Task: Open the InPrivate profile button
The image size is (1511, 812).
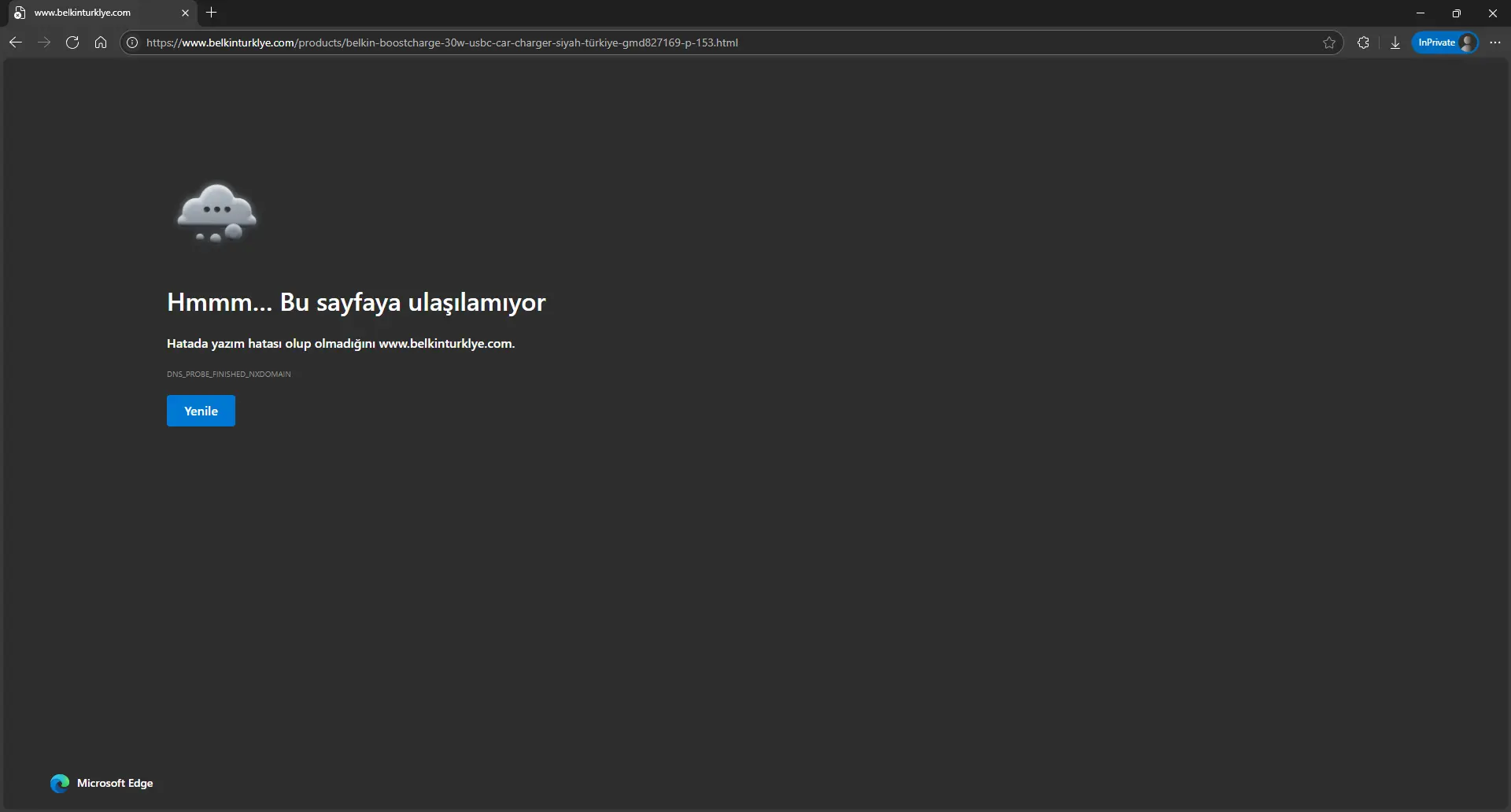Action: [1446, 42]
